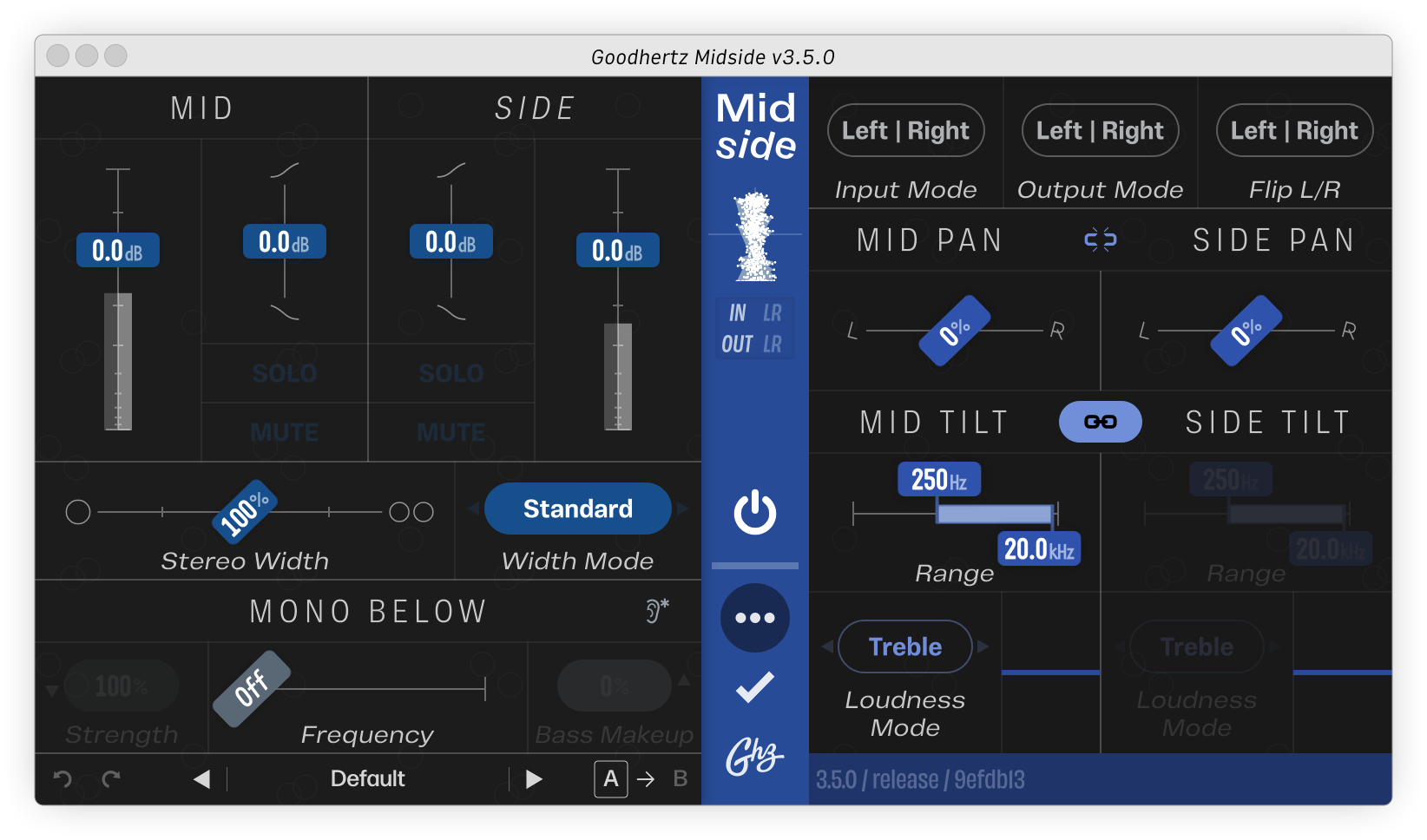Step Mid Loudness Mode to next option

[x=983, y=646]
